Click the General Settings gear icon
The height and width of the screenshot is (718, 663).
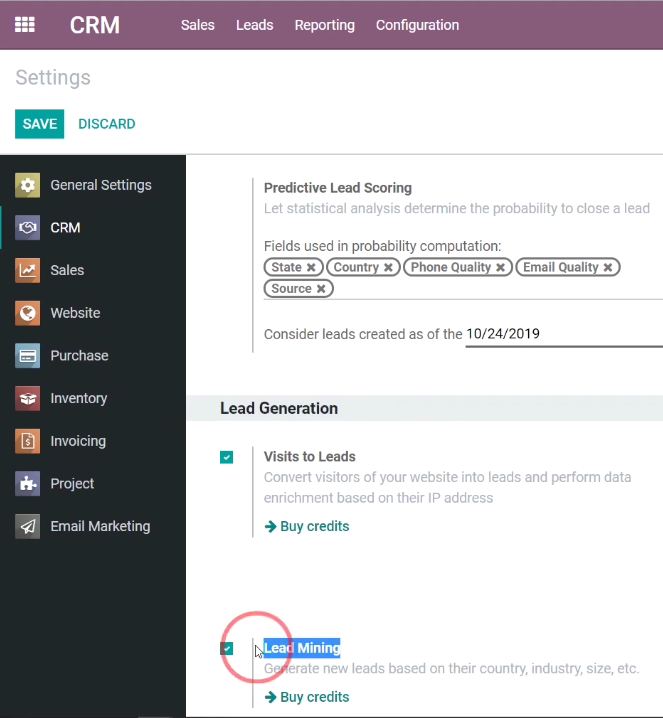[x=27, y=185]
